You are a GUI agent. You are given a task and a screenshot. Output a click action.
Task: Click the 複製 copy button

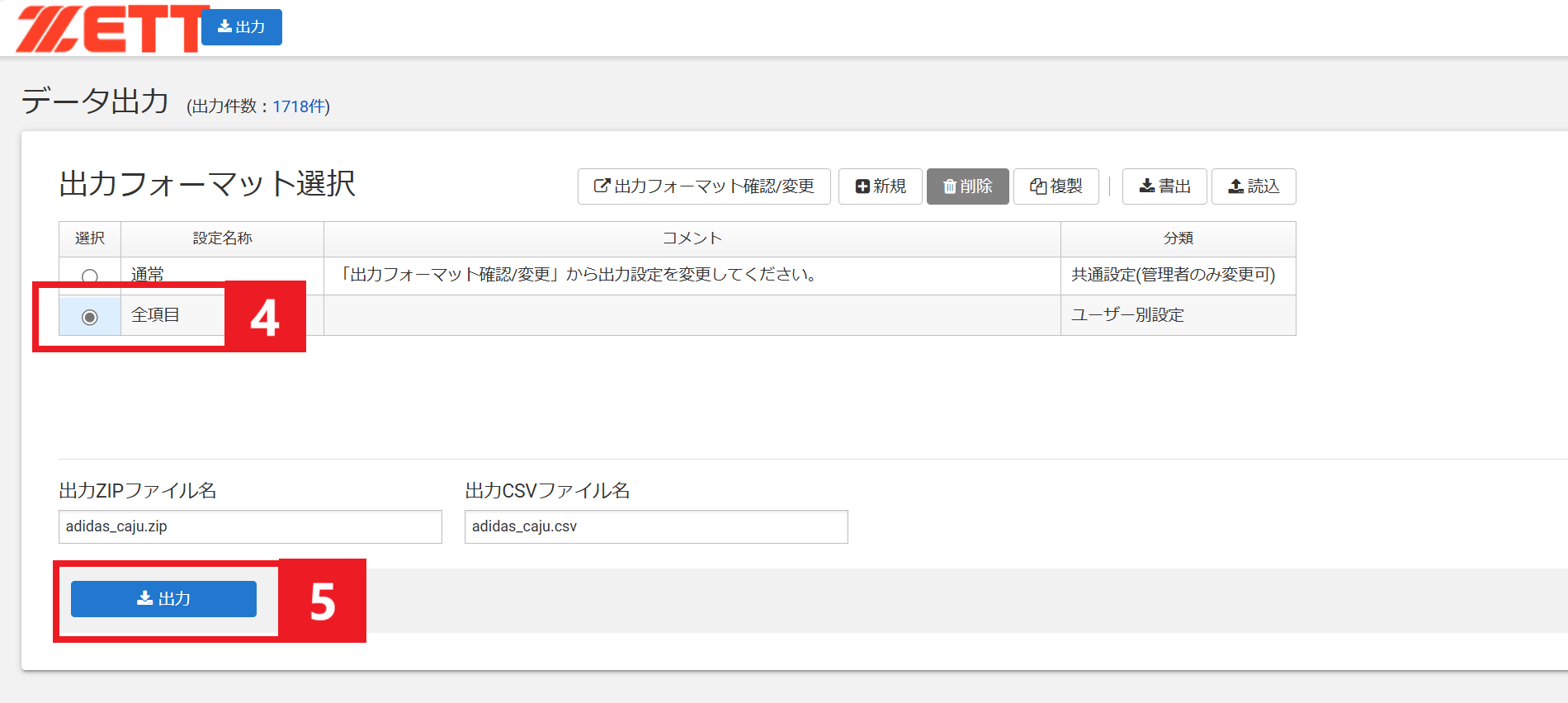click(1056, 186)
